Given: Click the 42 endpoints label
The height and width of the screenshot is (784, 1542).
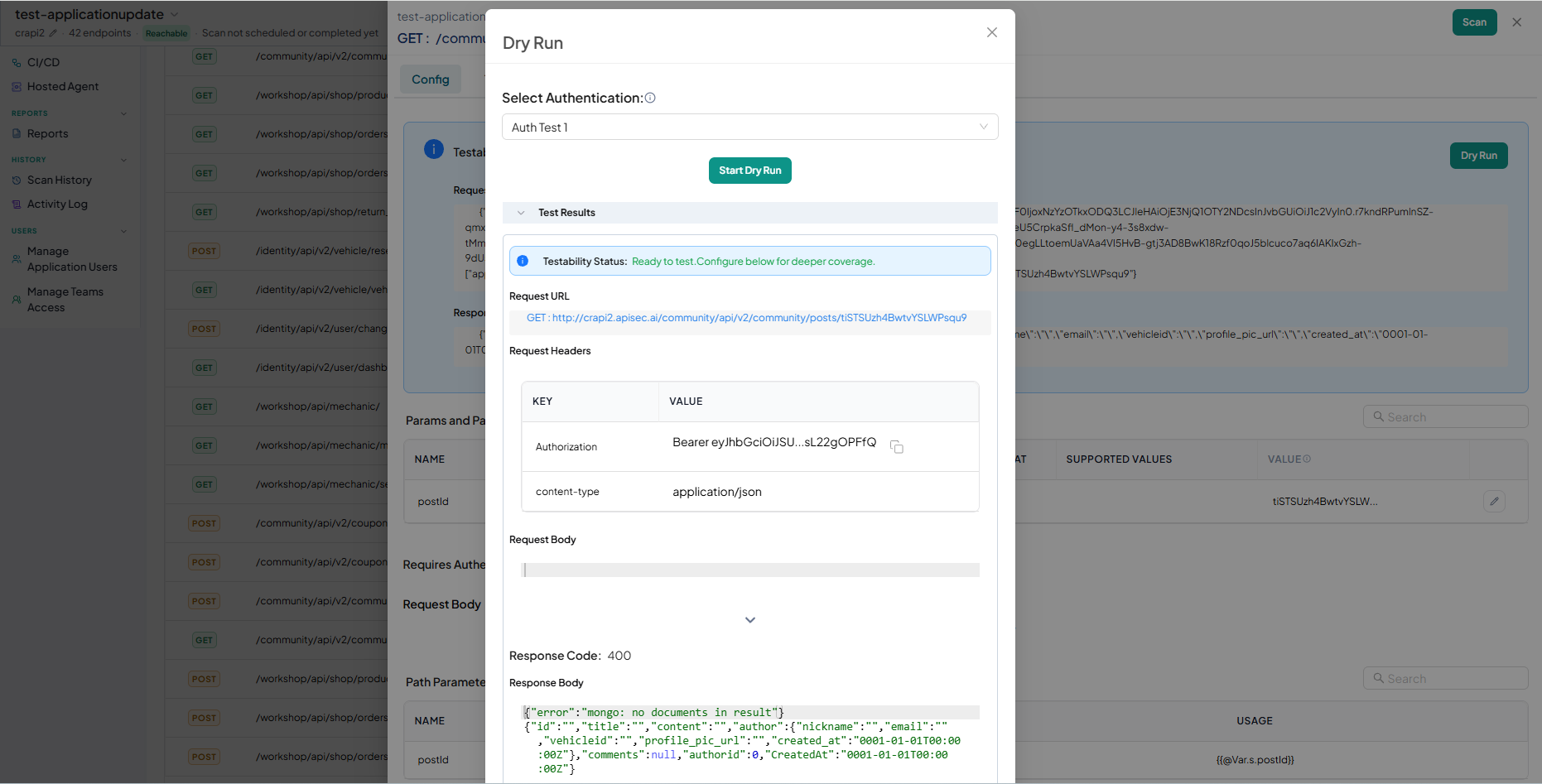Looking at the screenshot, I should [99, 33].
